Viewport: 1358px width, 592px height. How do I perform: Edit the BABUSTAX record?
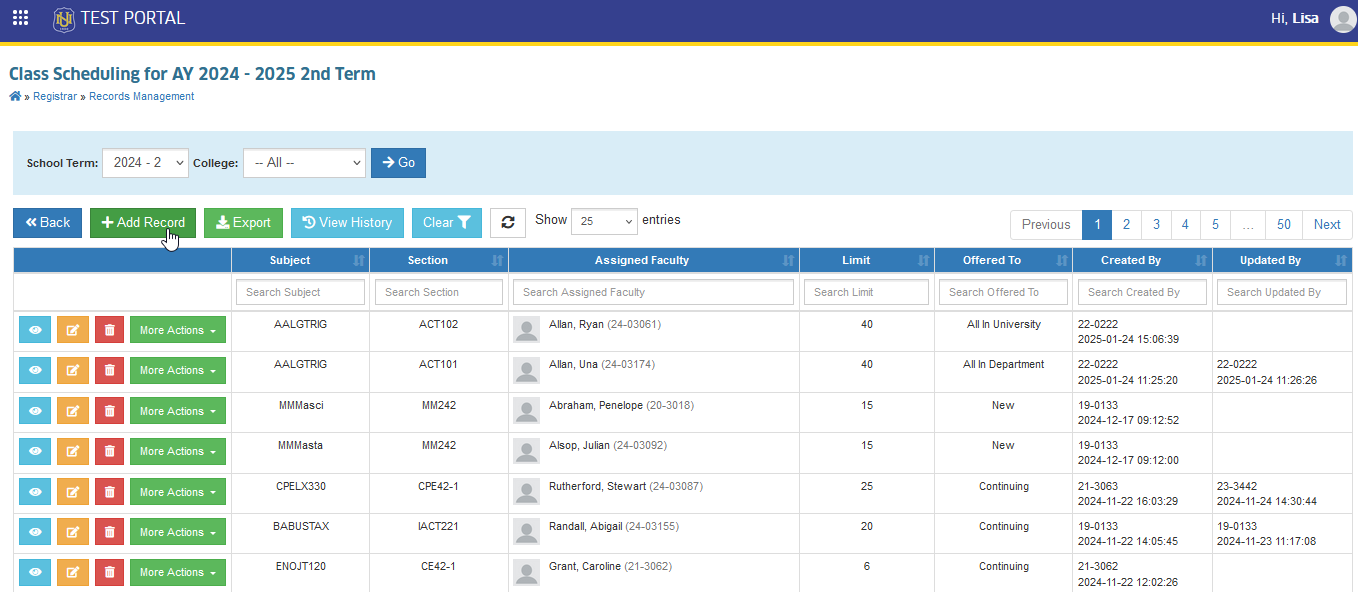pos(72,532)
